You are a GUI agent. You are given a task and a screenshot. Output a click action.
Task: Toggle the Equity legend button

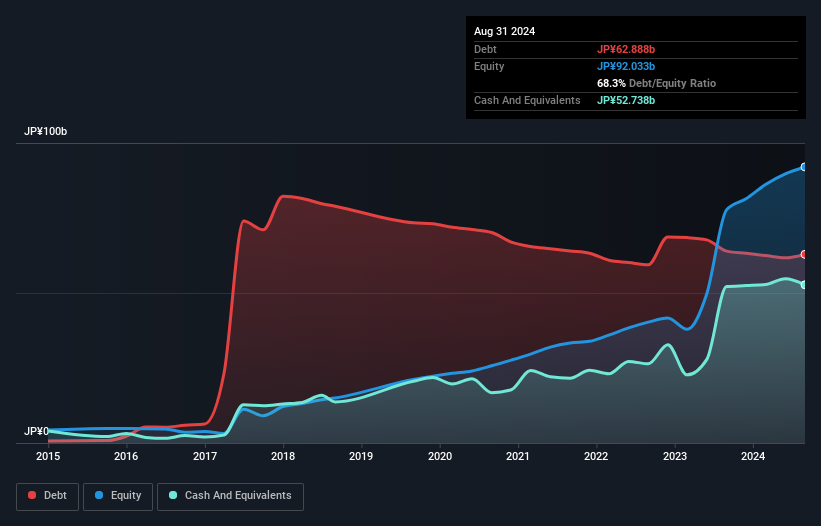[118, 496]
